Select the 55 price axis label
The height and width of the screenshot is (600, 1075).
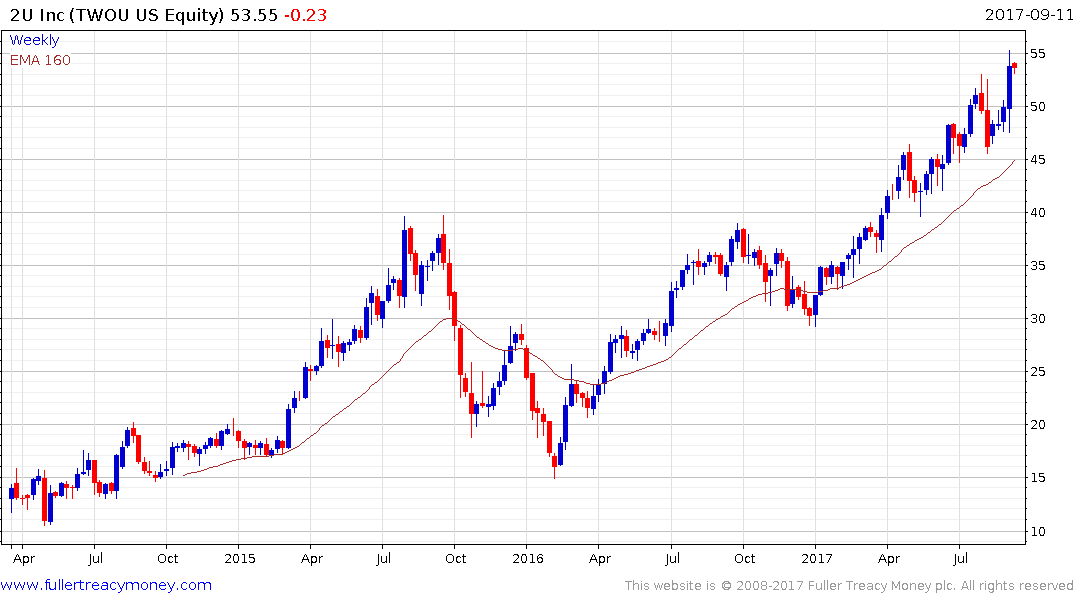pyautogui.click(x=1037, y=53)
